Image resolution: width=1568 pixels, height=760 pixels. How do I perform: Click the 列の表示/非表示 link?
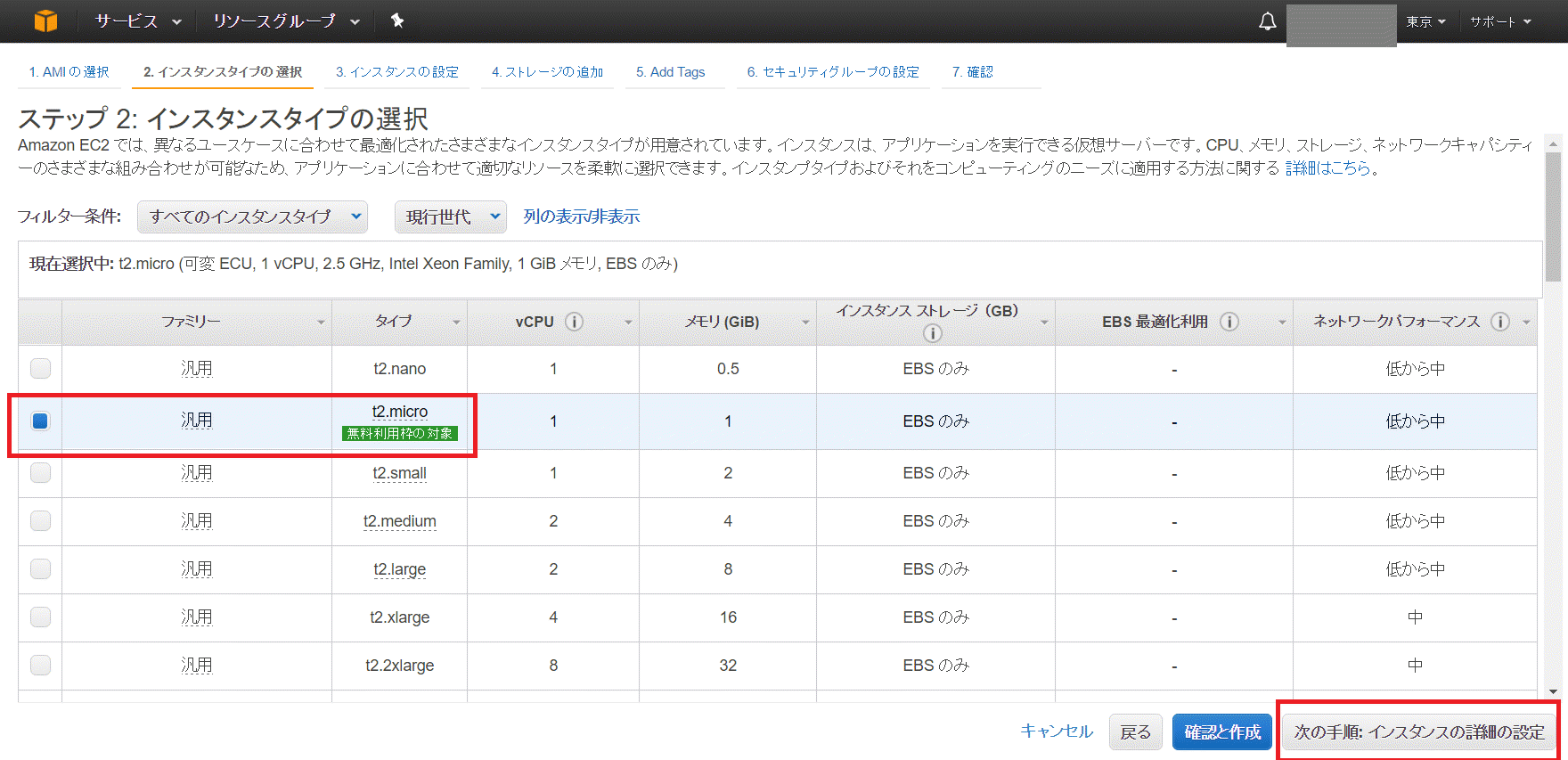click(x=581, y=217)
